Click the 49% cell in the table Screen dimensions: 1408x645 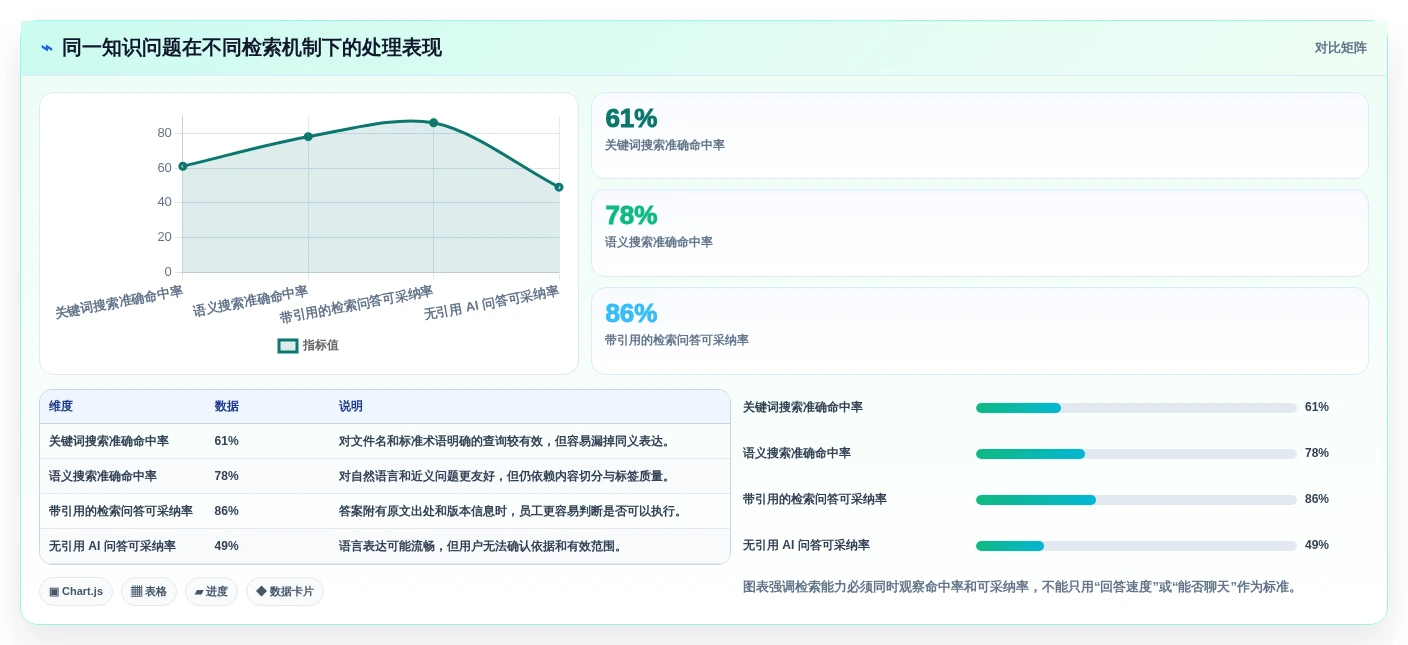[226, 546]
